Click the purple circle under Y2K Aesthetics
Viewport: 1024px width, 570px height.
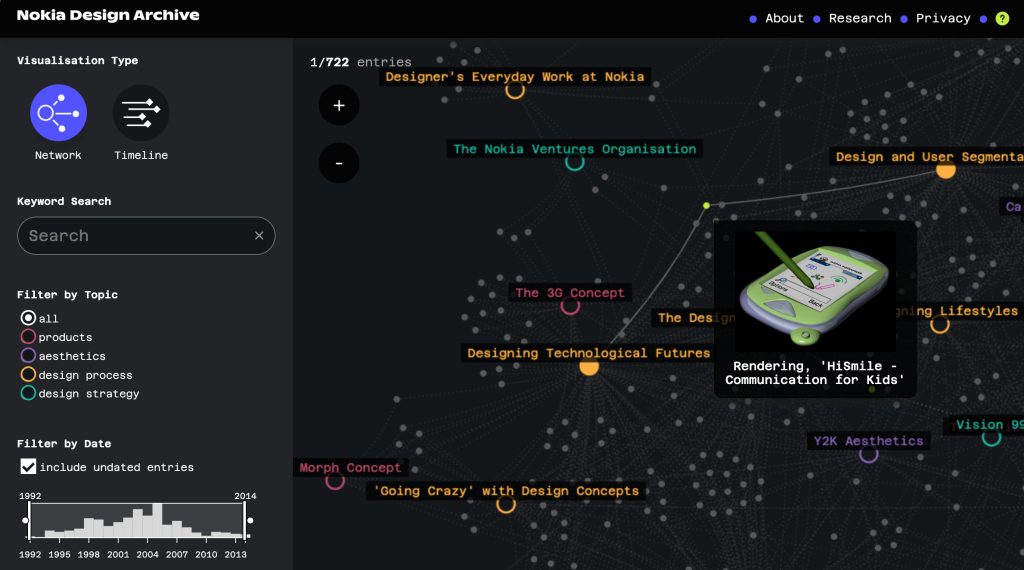coord(869,453)
